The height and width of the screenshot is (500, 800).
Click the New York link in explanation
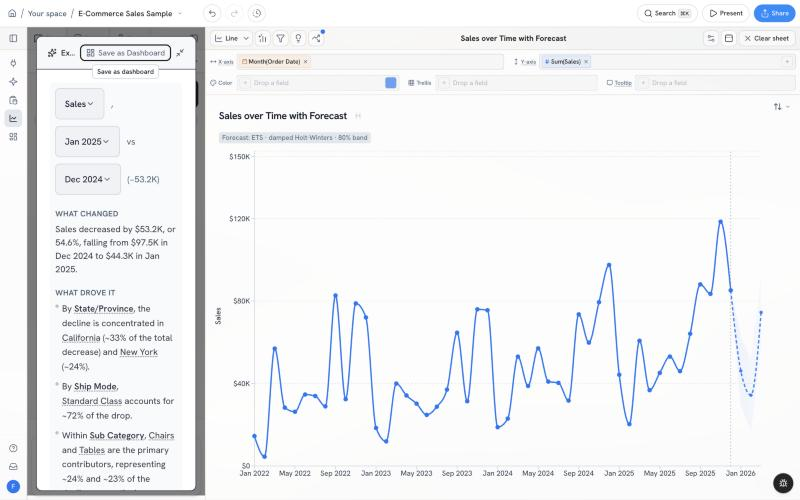point(139,352)
